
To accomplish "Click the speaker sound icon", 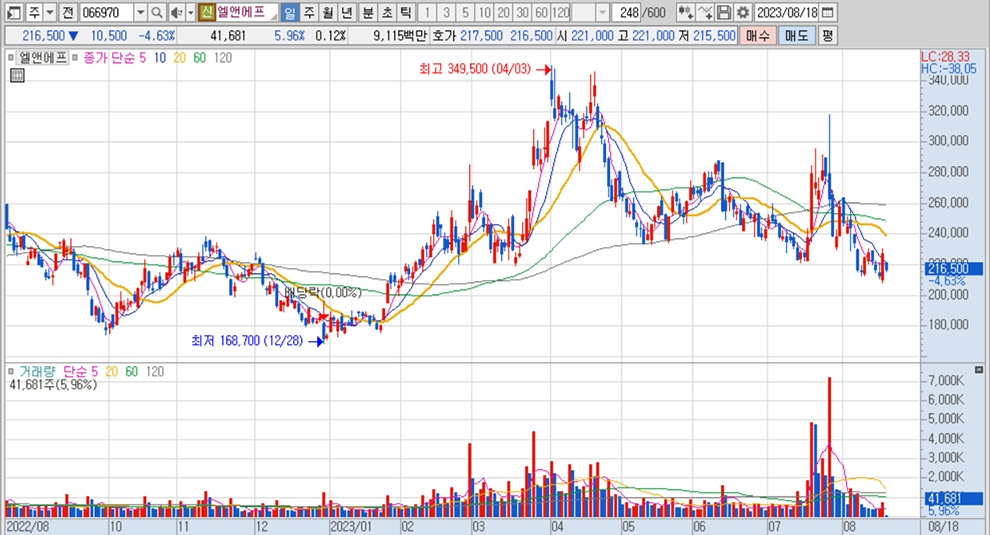I will pyautogui.click(x=175, y=13).
